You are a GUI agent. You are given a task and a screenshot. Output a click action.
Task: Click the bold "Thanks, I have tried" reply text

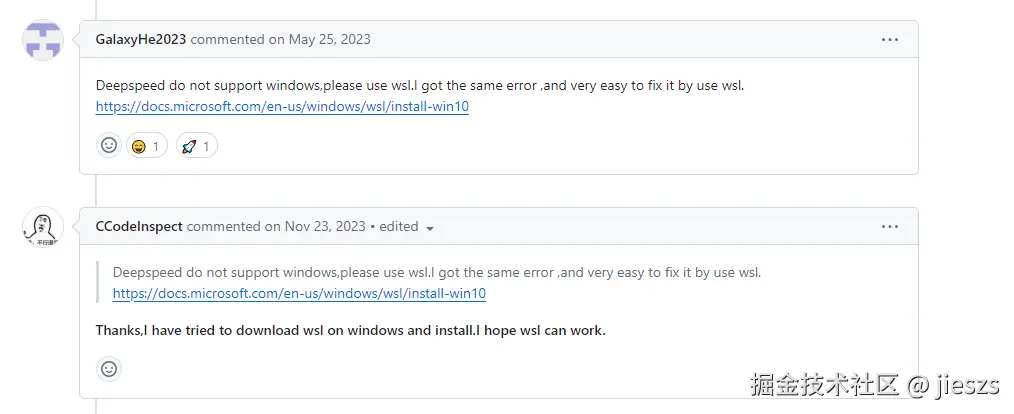(350, 330)
